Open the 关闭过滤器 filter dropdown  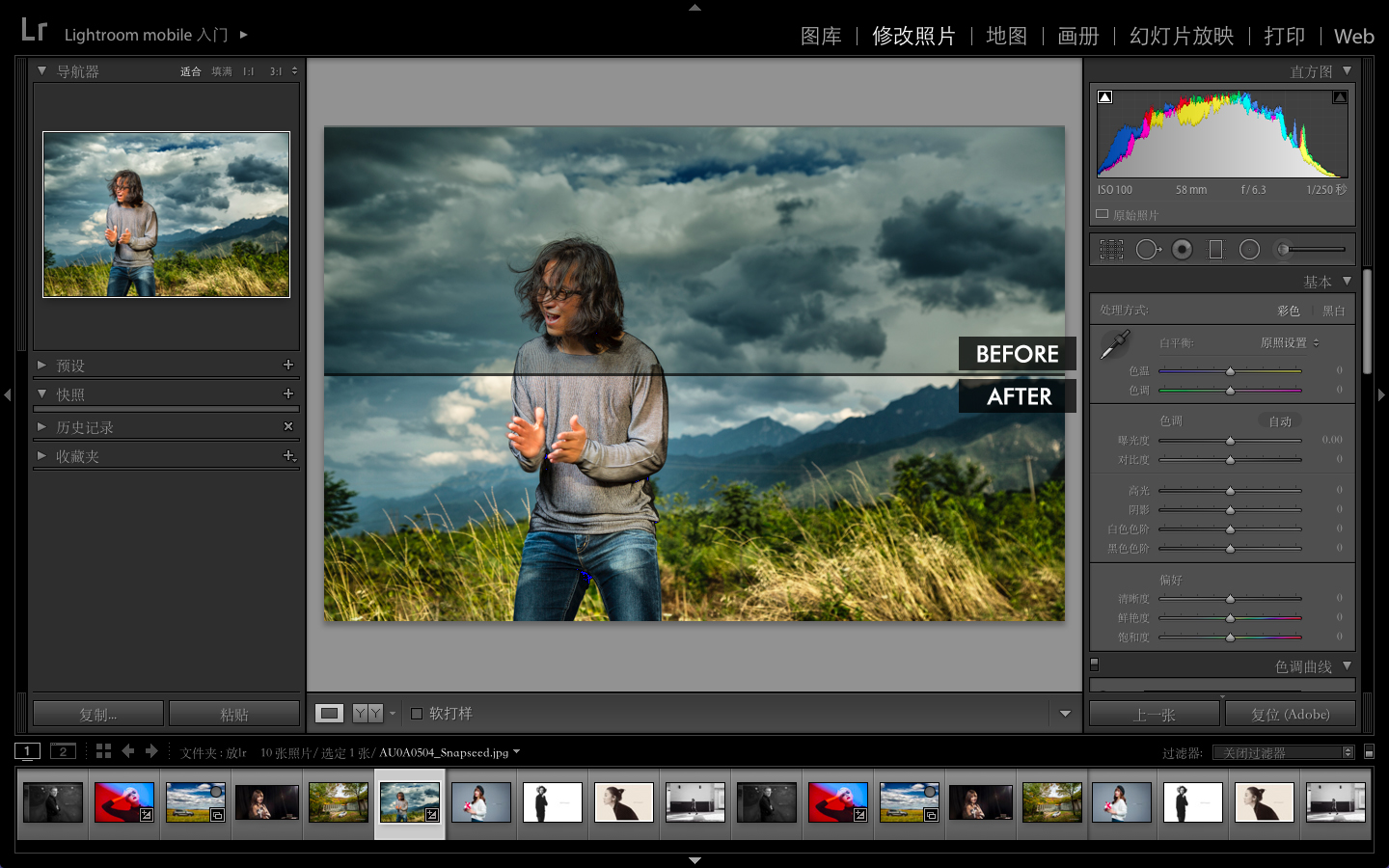coord(1283,752)
